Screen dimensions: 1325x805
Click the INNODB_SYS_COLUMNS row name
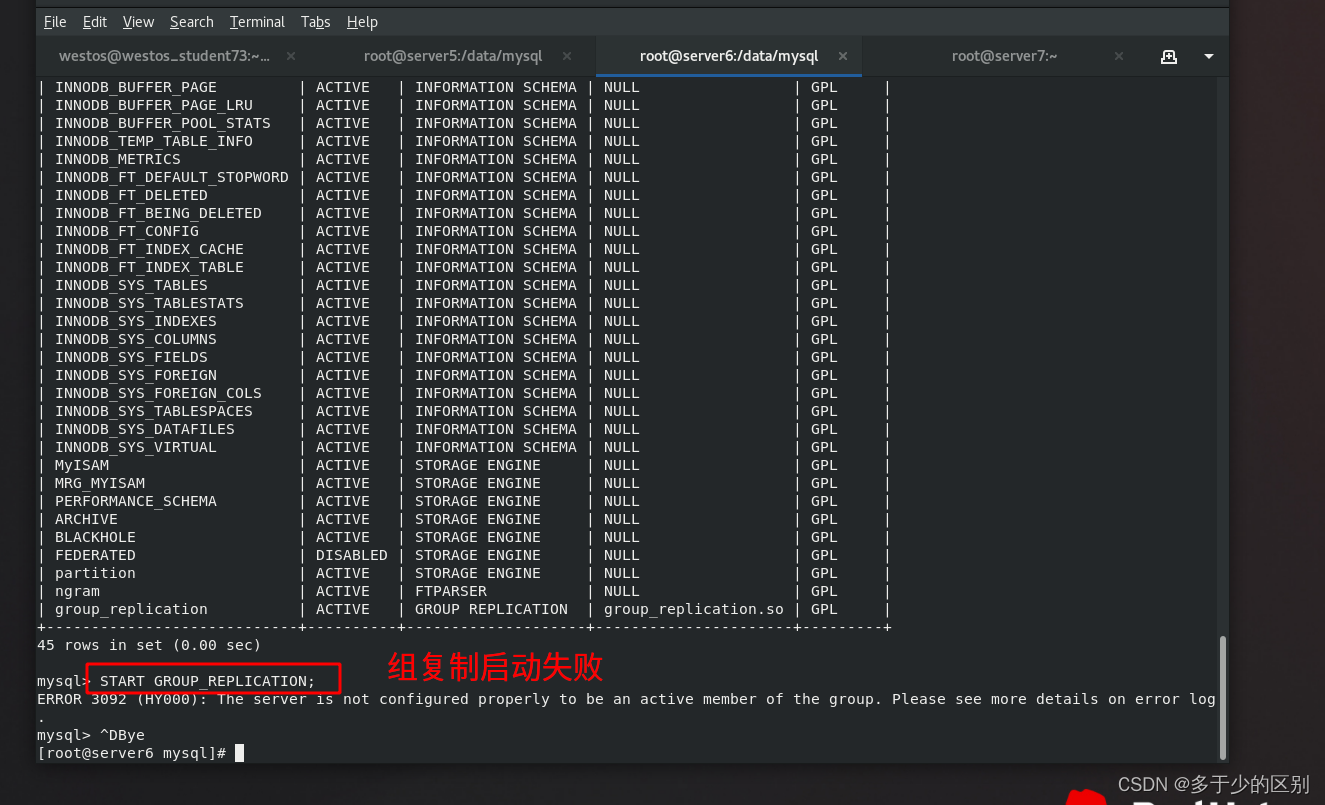click(x=136, y=339)
